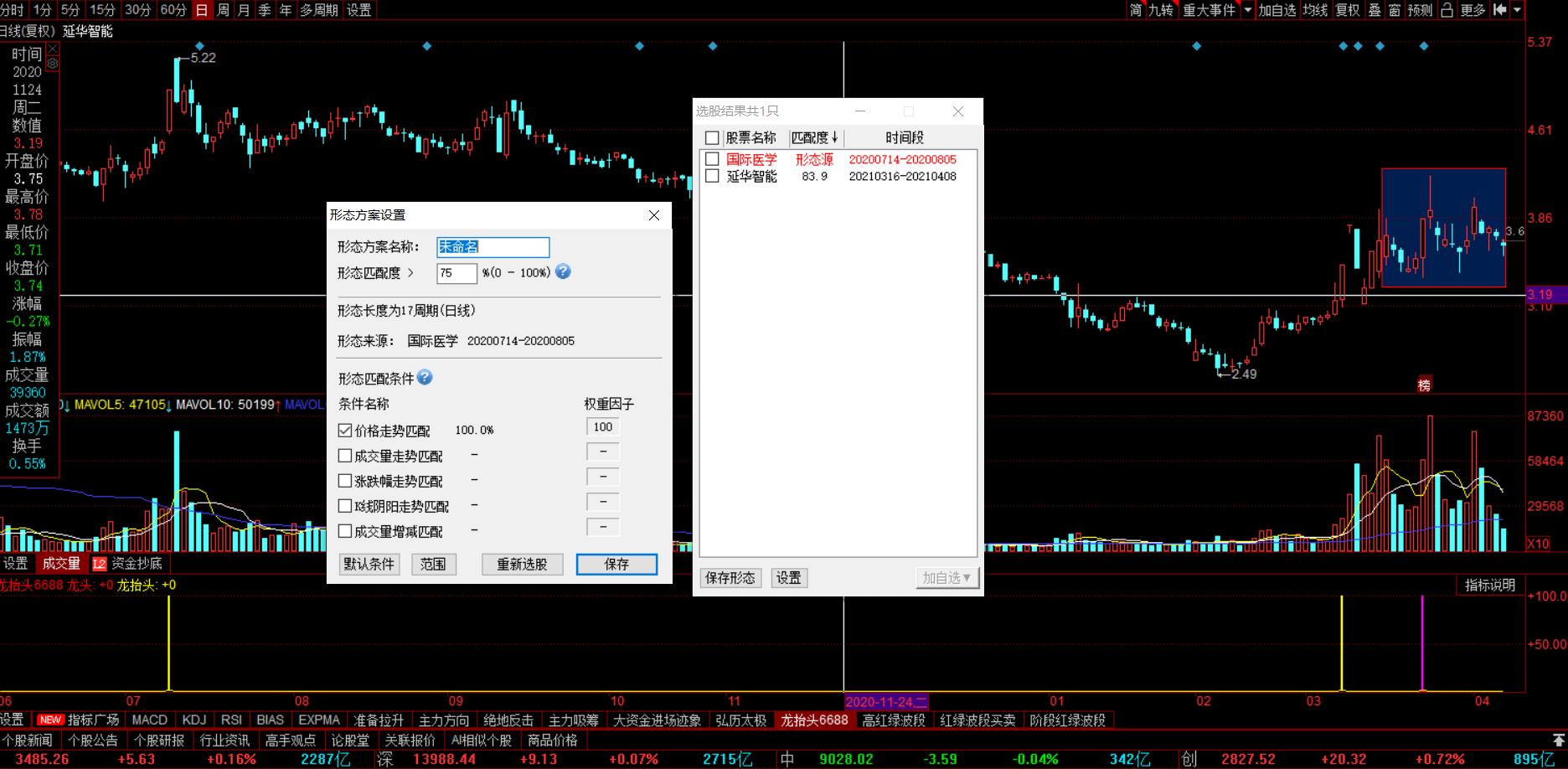
Task: Switch to the MACD indicator tab
Action: click(x=150, y=719)
